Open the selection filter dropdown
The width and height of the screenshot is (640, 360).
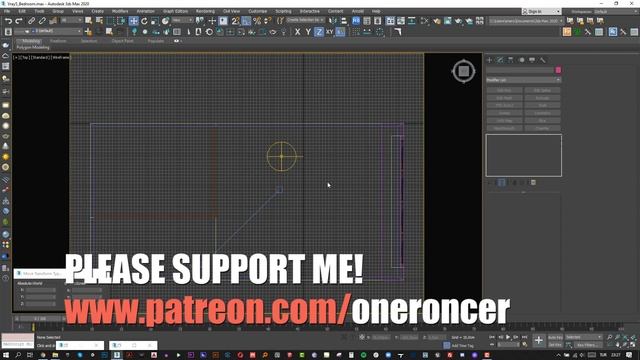click(71, 20)
